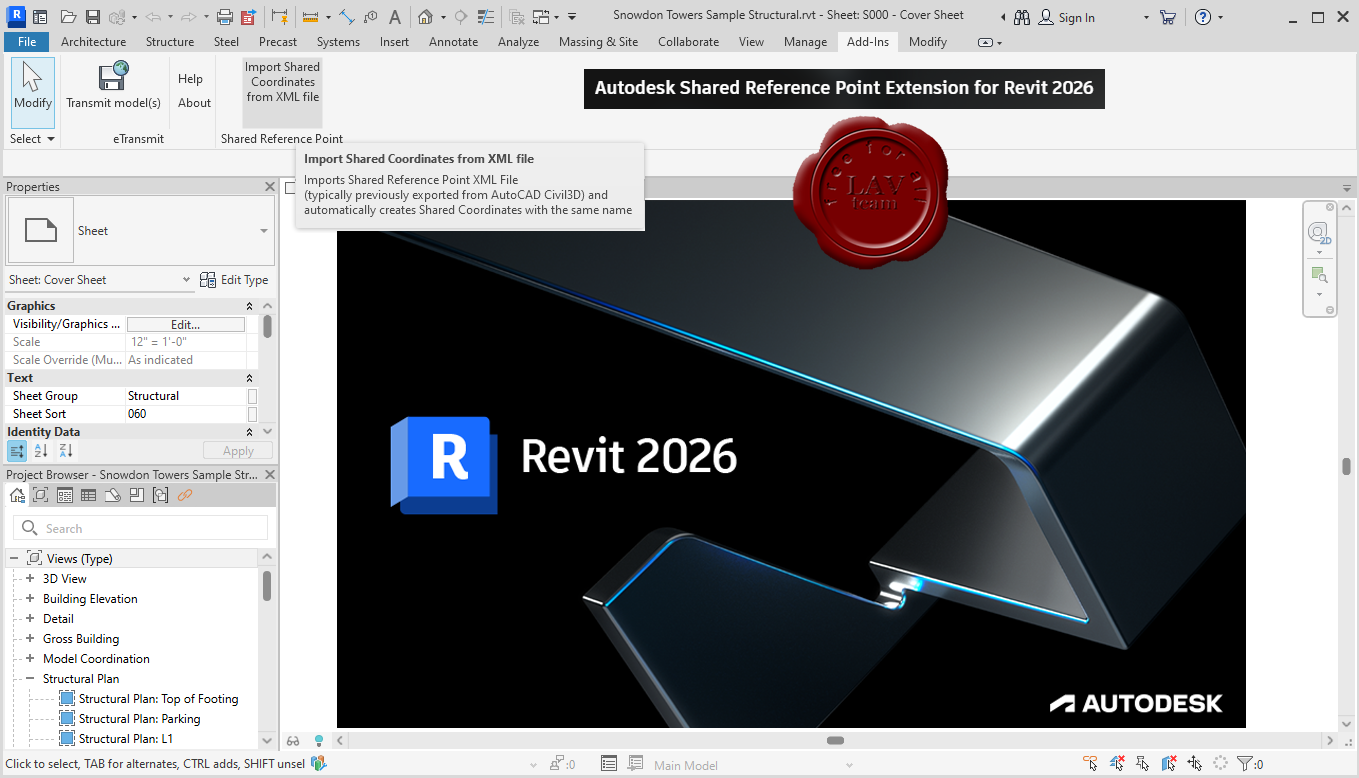The image size is (1359, 778).
Task: Click the Measure ruler icon
Action: pyautogui.click(x=310, y=17)
